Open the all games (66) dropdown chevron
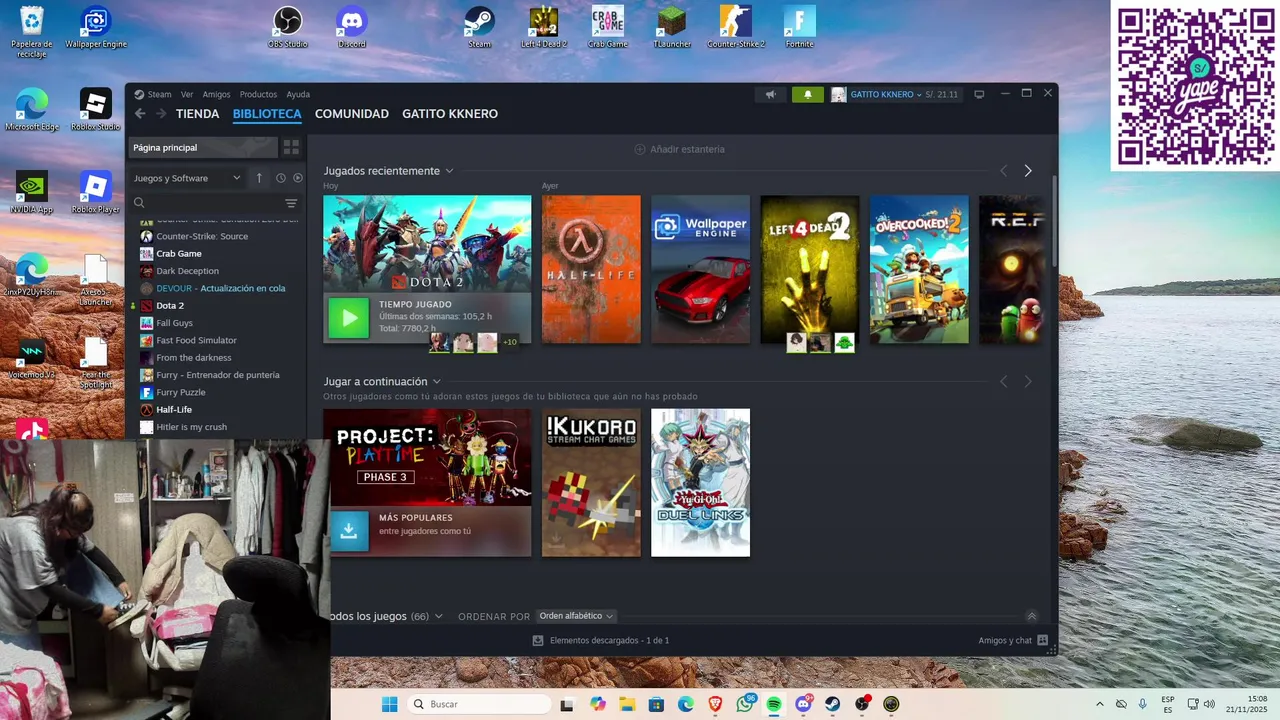This screenshot has height=720, width=1280. click(439, 616)
